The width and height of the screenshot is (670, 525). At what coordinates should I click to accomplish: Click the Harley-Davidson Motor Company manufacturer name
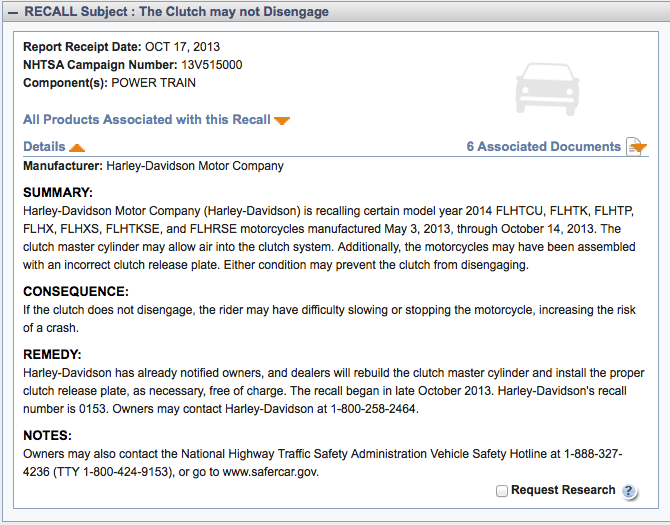pos(194,166)
